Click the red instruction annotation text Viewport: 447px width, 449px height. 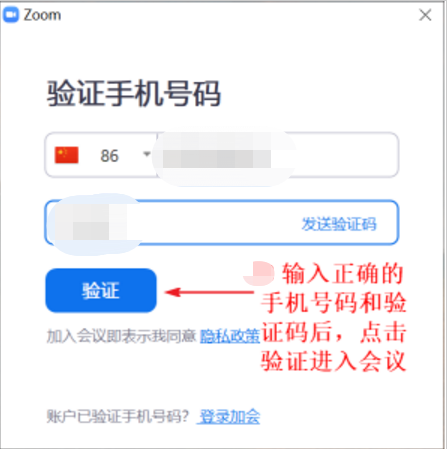click(x=333, y=317)
